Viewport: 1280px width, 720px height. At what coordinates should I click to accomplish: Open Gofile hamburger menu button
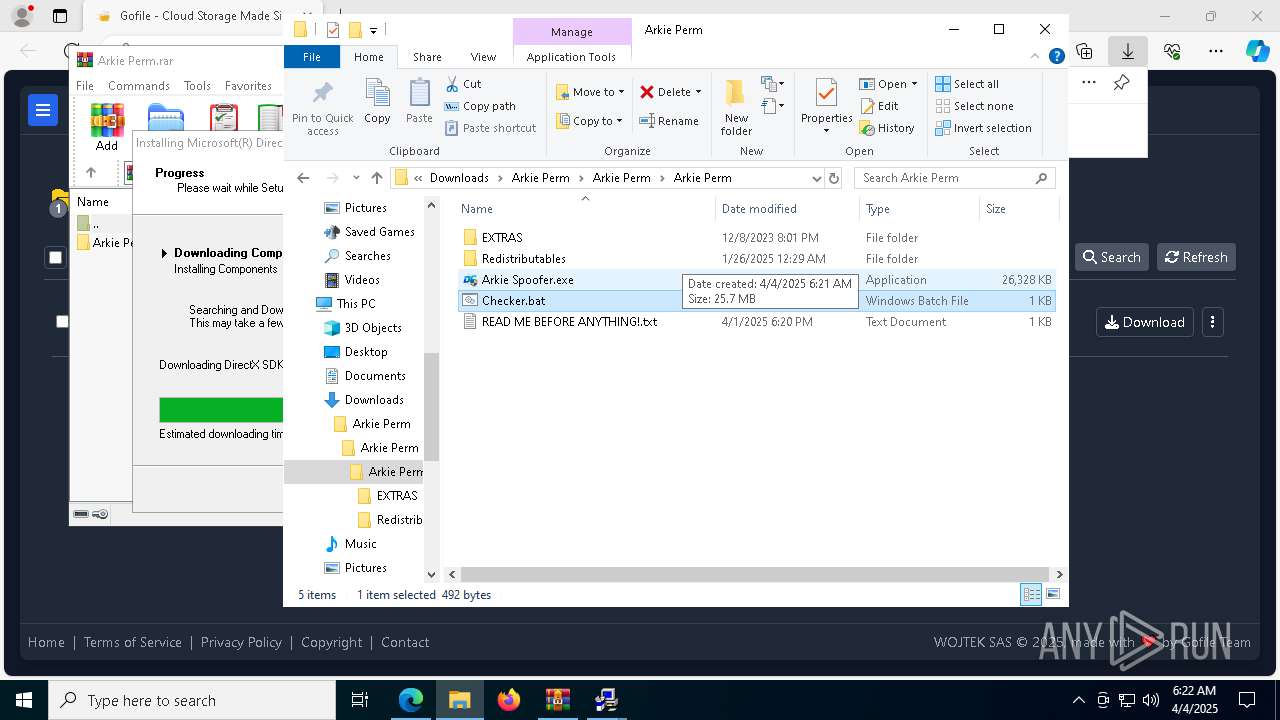pyautogui.click(x=42, y=110)
